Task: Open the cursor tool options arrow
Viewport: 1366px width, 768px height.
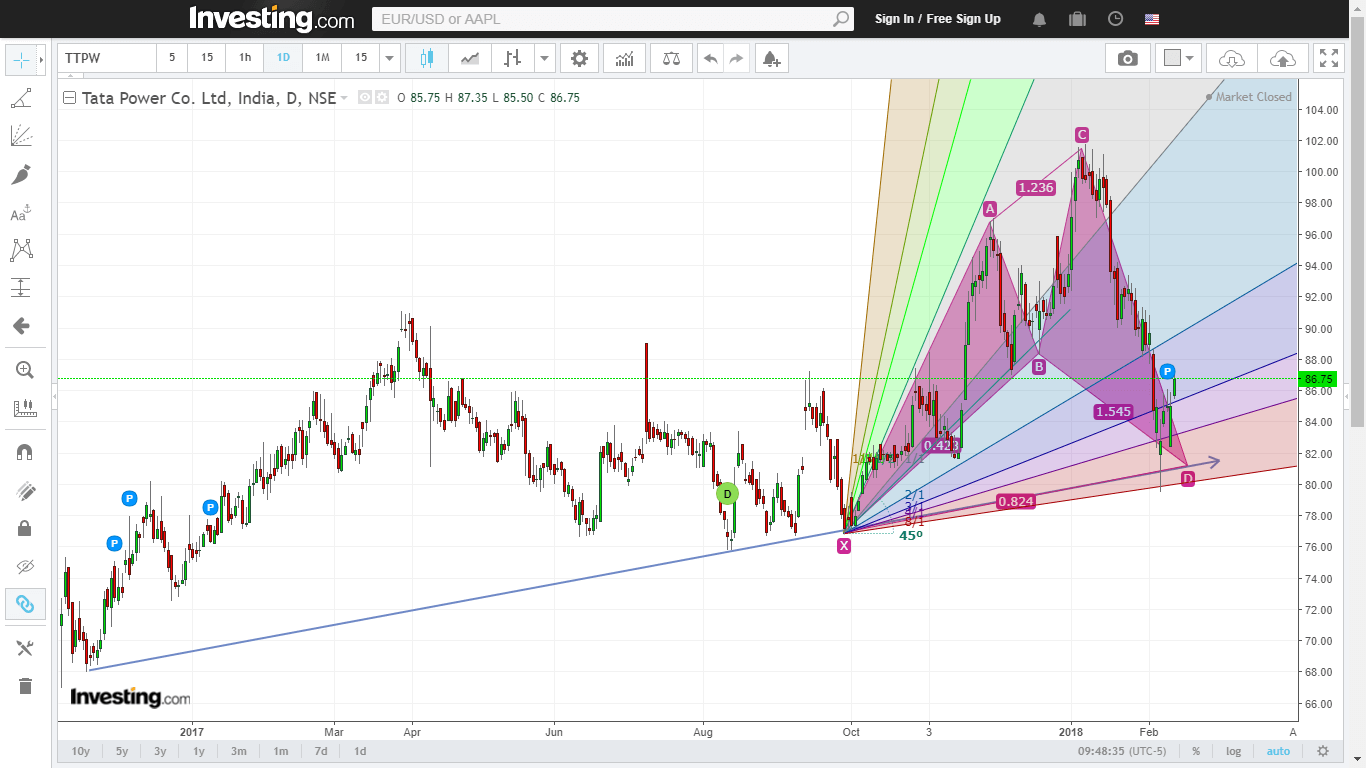Action: 41,60
